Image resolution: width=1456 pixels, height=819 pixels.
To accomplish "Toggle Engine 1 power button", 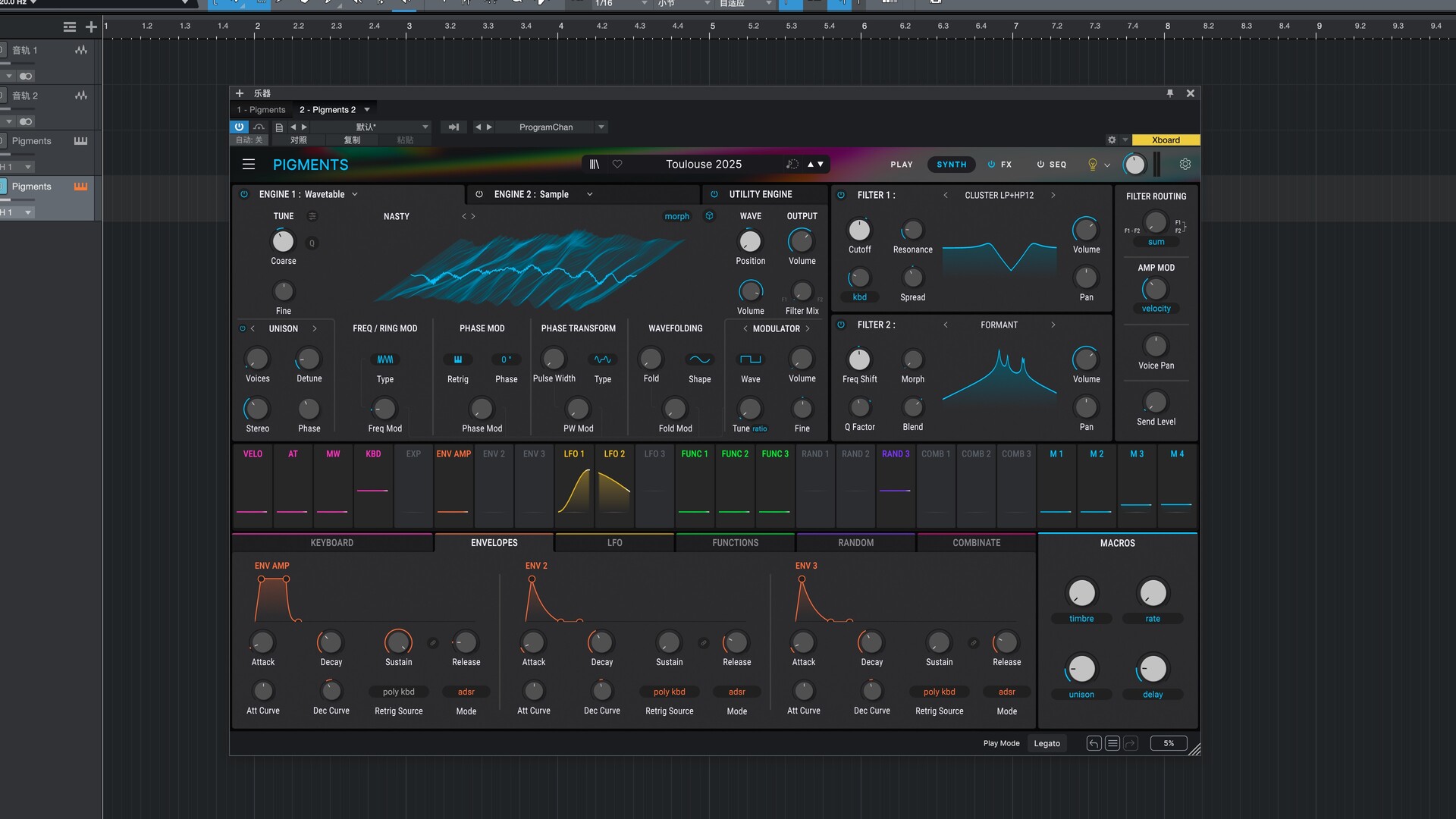I will click(244, 194).
